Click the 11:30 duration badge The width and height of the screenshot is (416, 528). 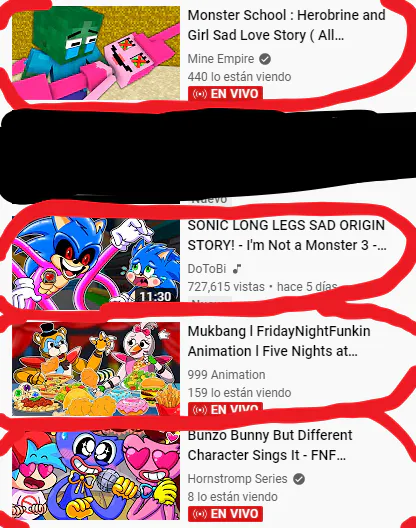(155, 296)
